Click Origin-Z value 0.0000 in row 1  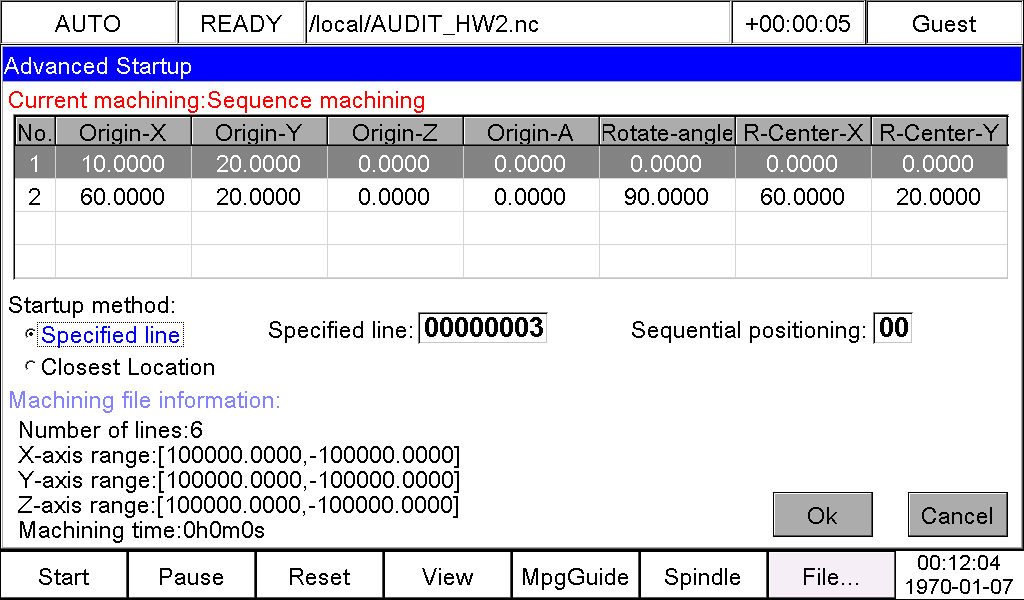click(x=394, y=163)
